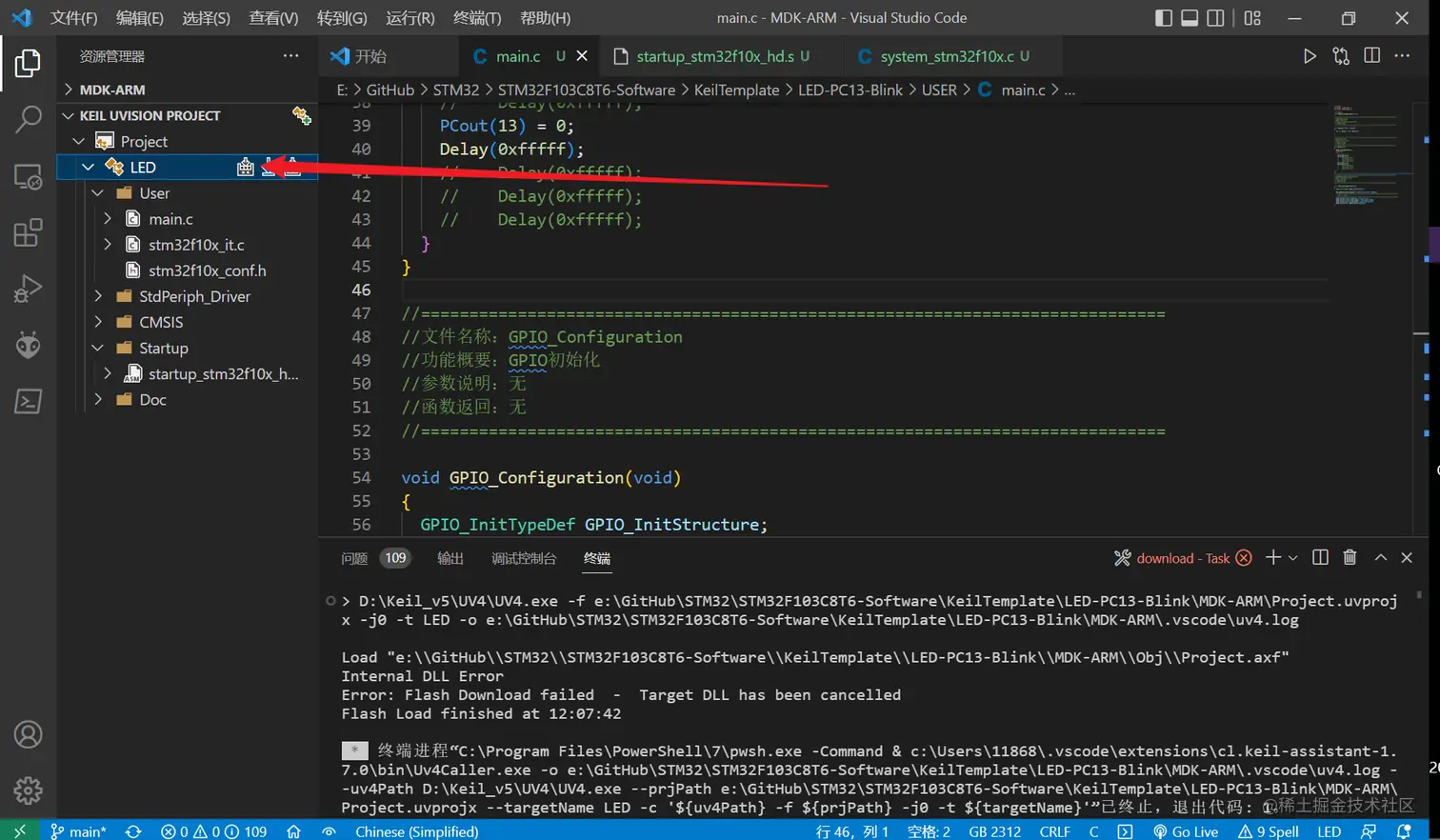Image resolution: width=1440 pixels, height=840 pixels.
Task: Select stm32f10x_conf.h in tree
Action: 207,270
